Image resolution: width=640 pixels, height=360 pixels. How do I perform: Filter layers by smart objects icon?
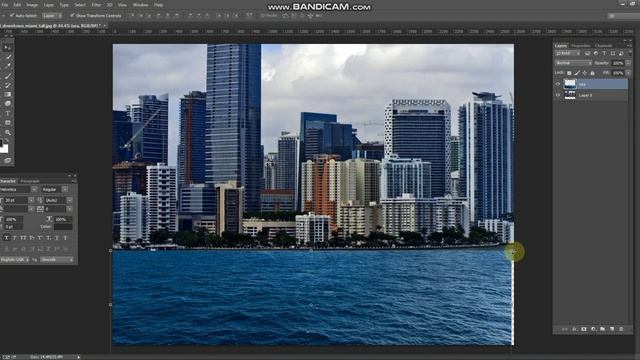click(x=621, y=53)
